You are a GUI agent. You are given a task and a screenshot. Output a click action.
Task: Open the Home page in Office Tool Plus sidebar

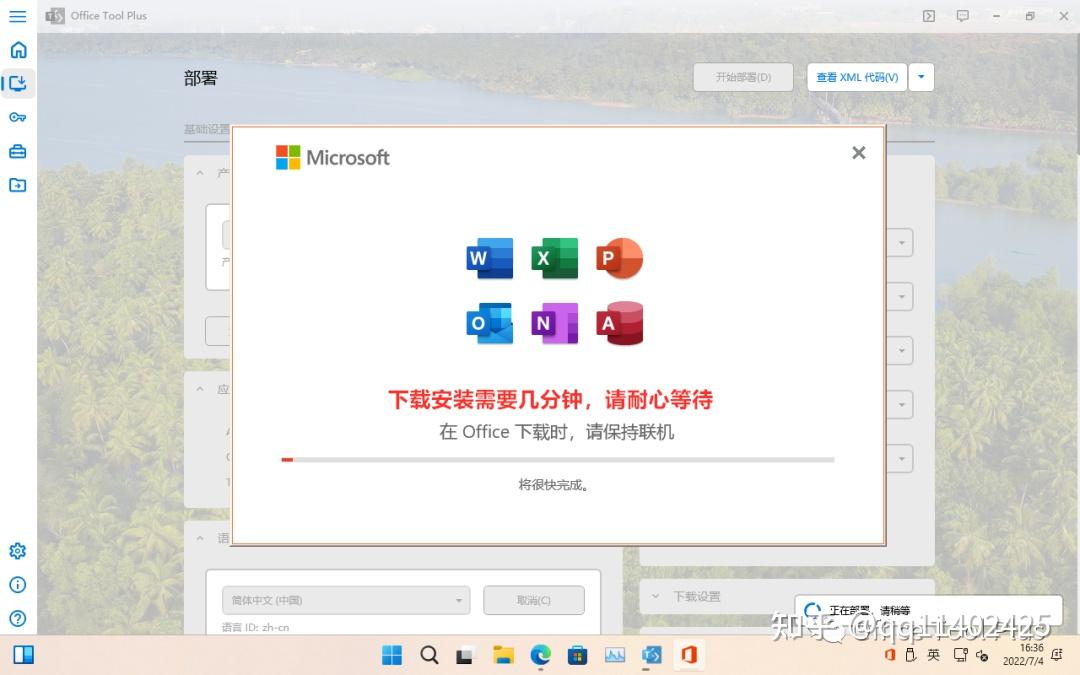(x=17, y=49)
